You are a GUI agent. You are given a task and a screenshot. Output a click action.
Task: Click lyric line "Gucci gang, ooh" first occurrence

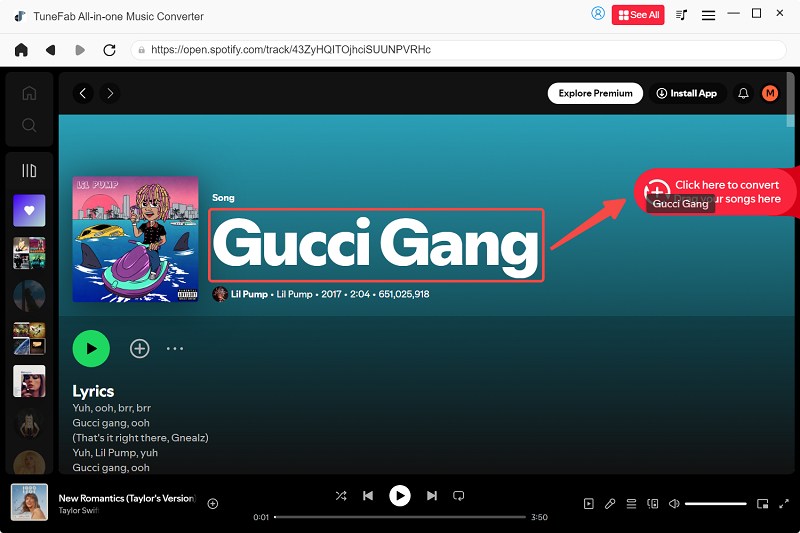(111, 423)
